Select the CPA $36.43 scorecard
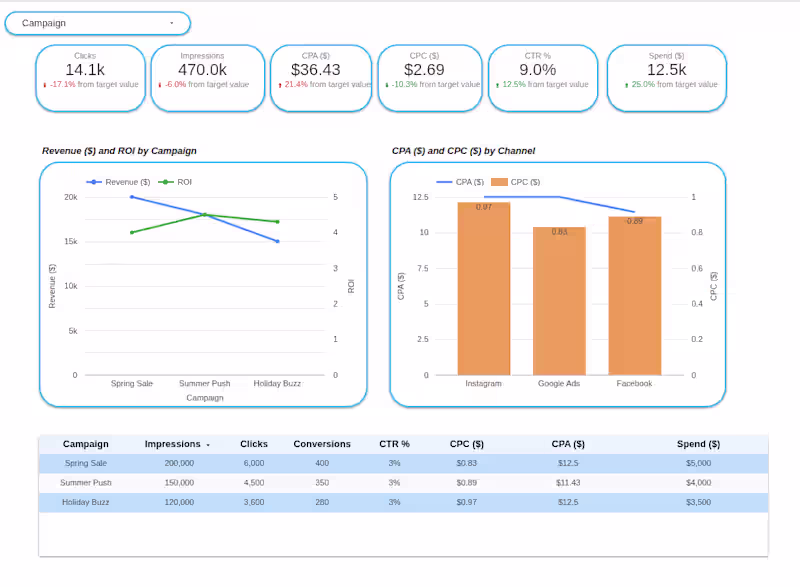800x587 pixels. click(321, 78)
